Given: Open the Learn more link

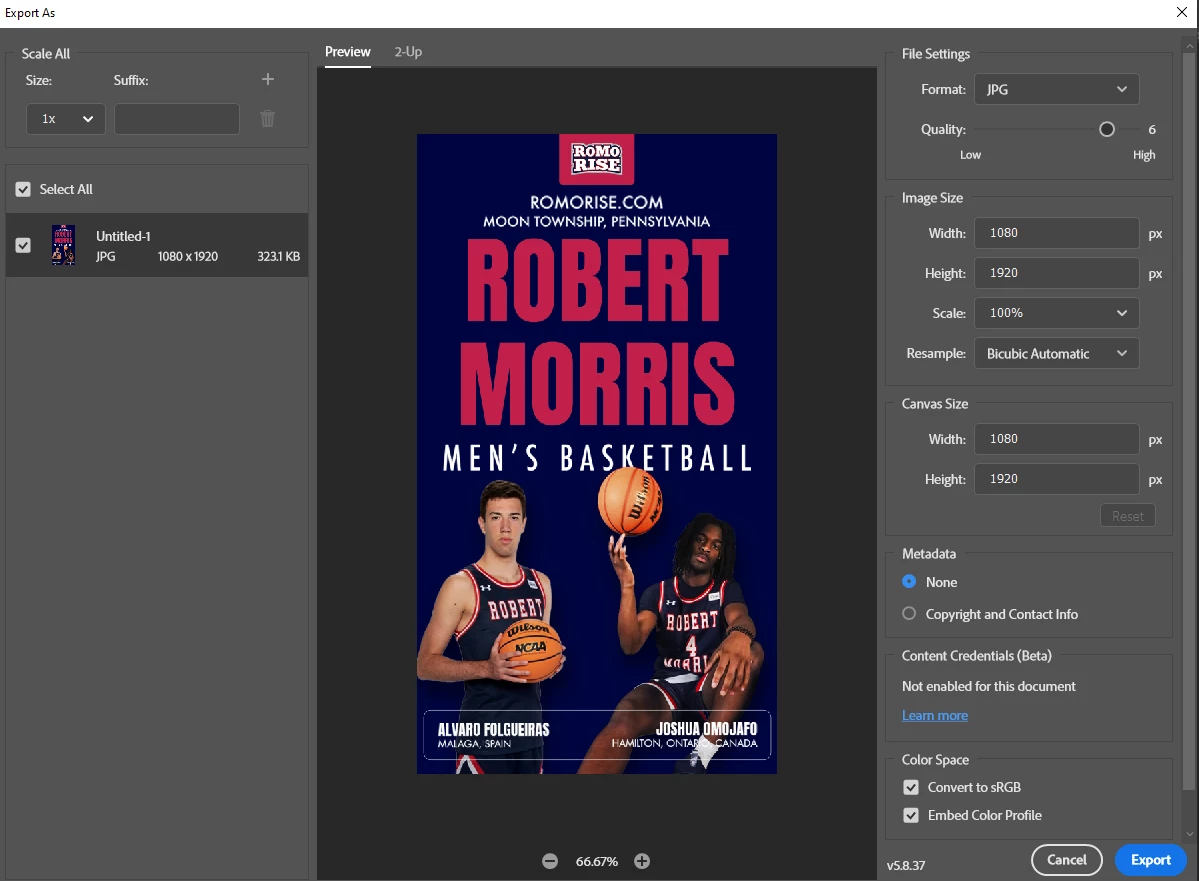Looking at the screenshot, I should click(x=934, y=715).
